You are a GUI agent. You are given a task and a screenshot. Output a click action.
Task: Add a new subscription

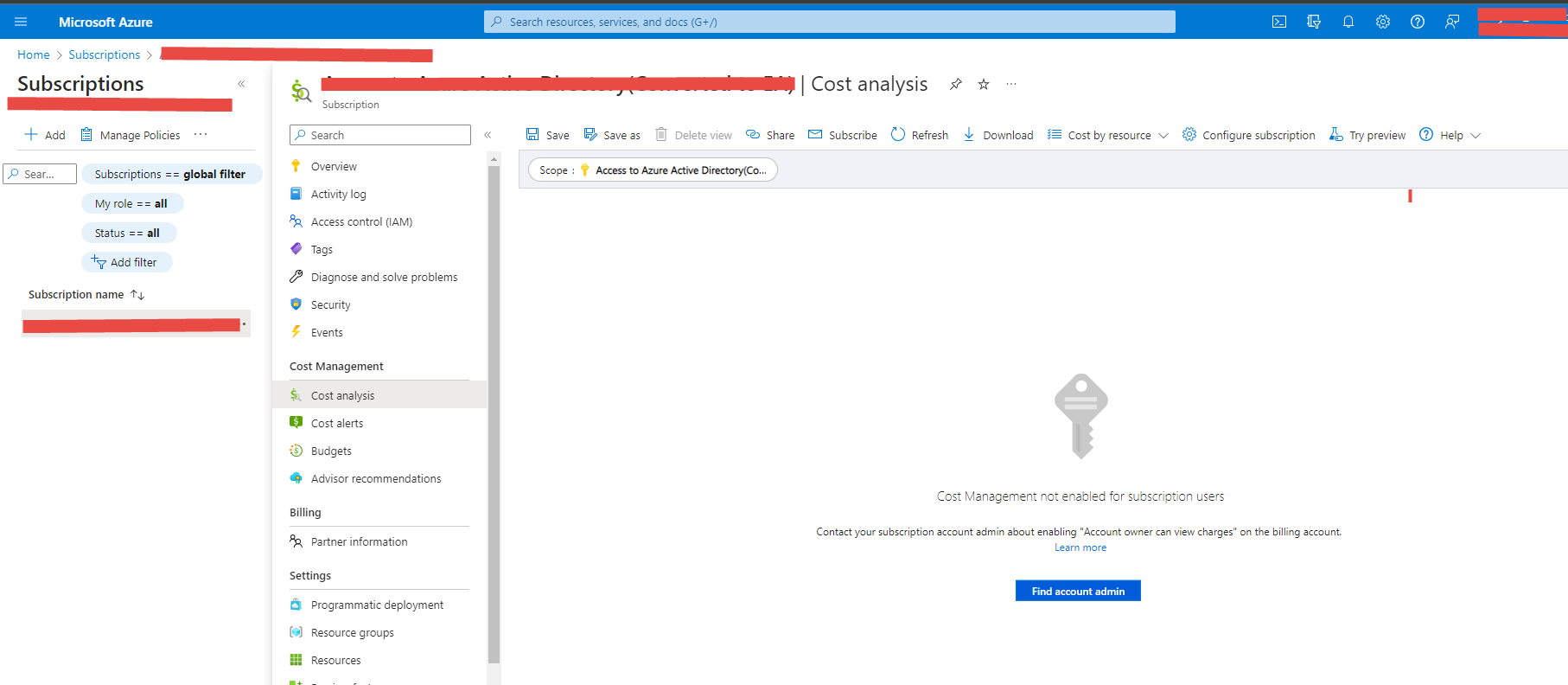(x=45, y=135)
